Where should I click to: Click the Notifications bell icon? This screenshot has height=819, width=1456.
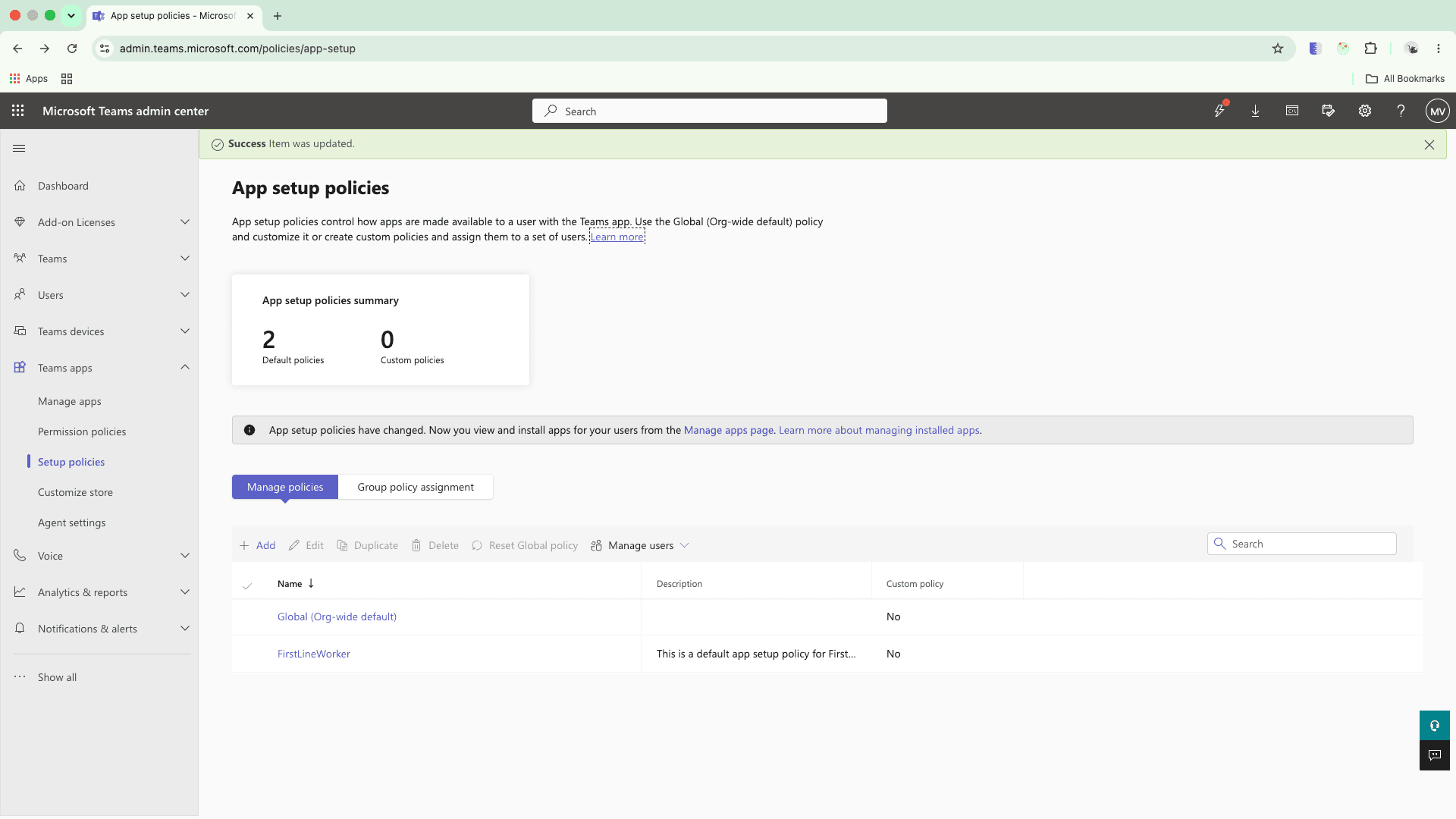20,629
